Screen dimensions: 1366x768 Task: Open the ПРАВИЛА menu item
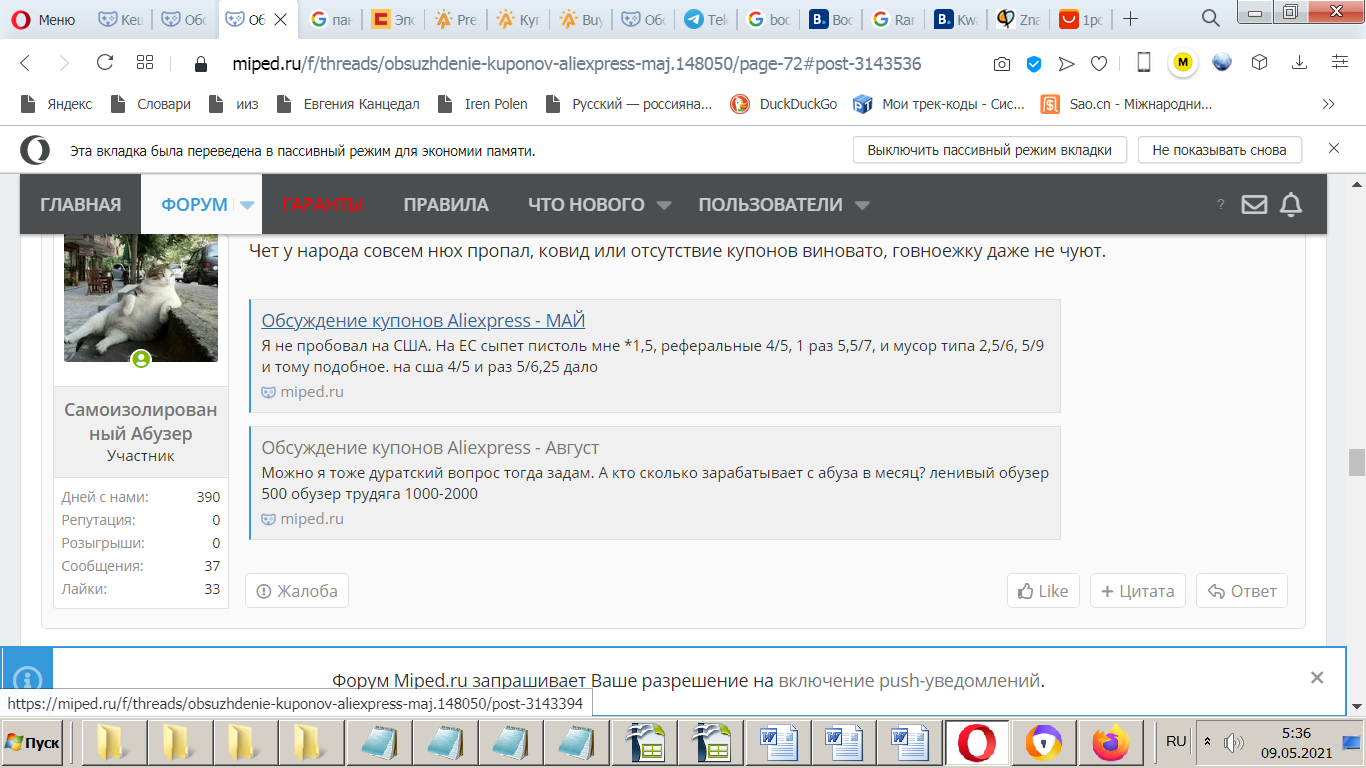[x=446, y=205]
